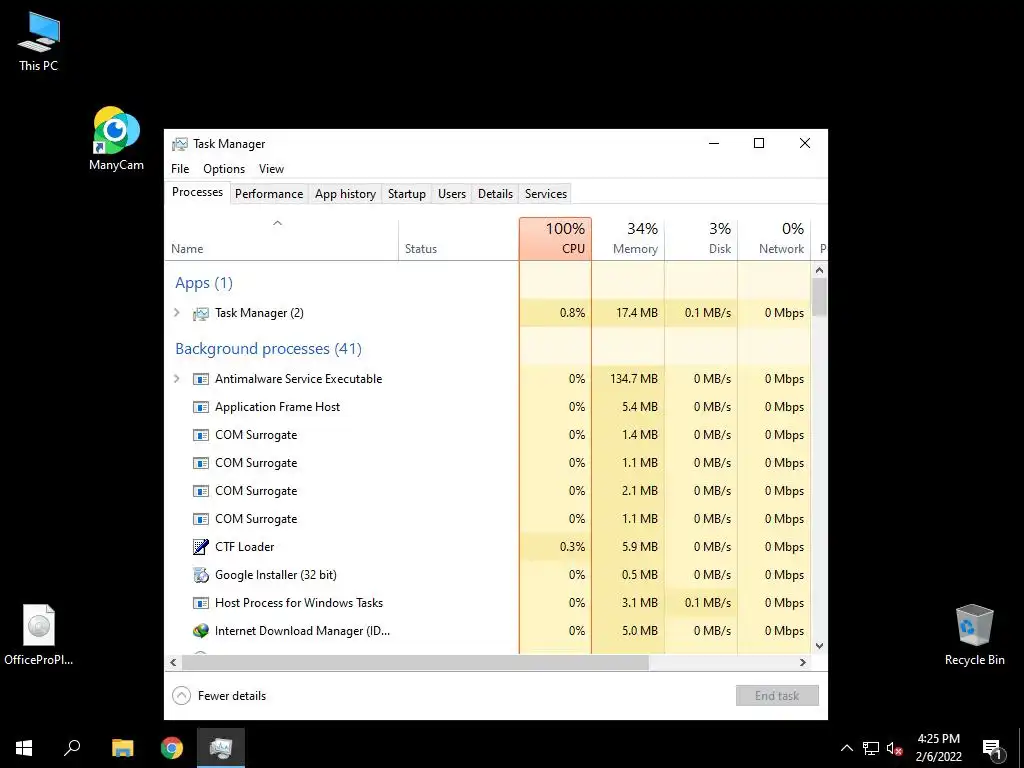The image size is (1024, 768).
Task: Select the Google Installer (32 bit) process name
Action: point(276,575)
